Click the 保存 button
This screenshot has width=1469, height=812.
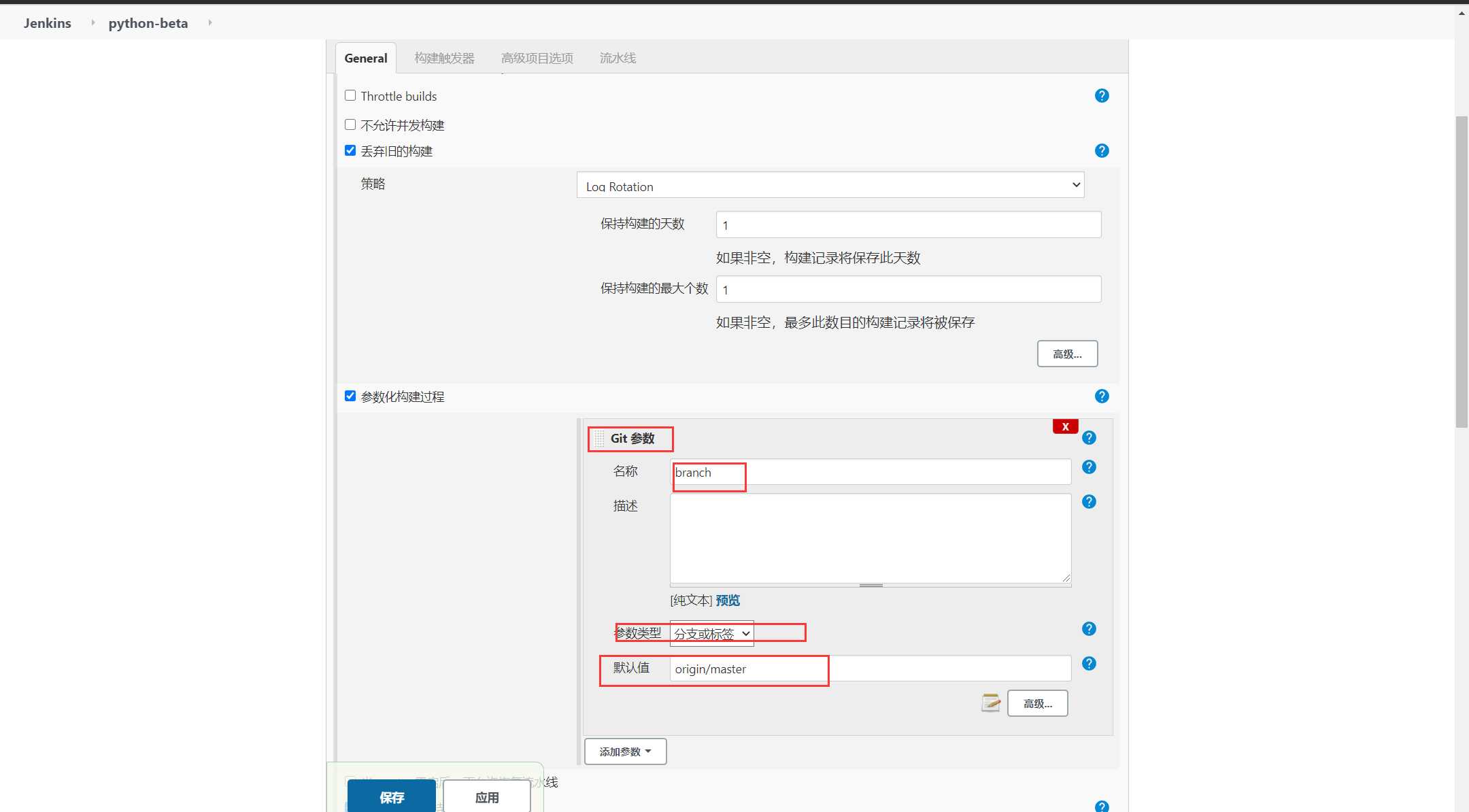392,796
